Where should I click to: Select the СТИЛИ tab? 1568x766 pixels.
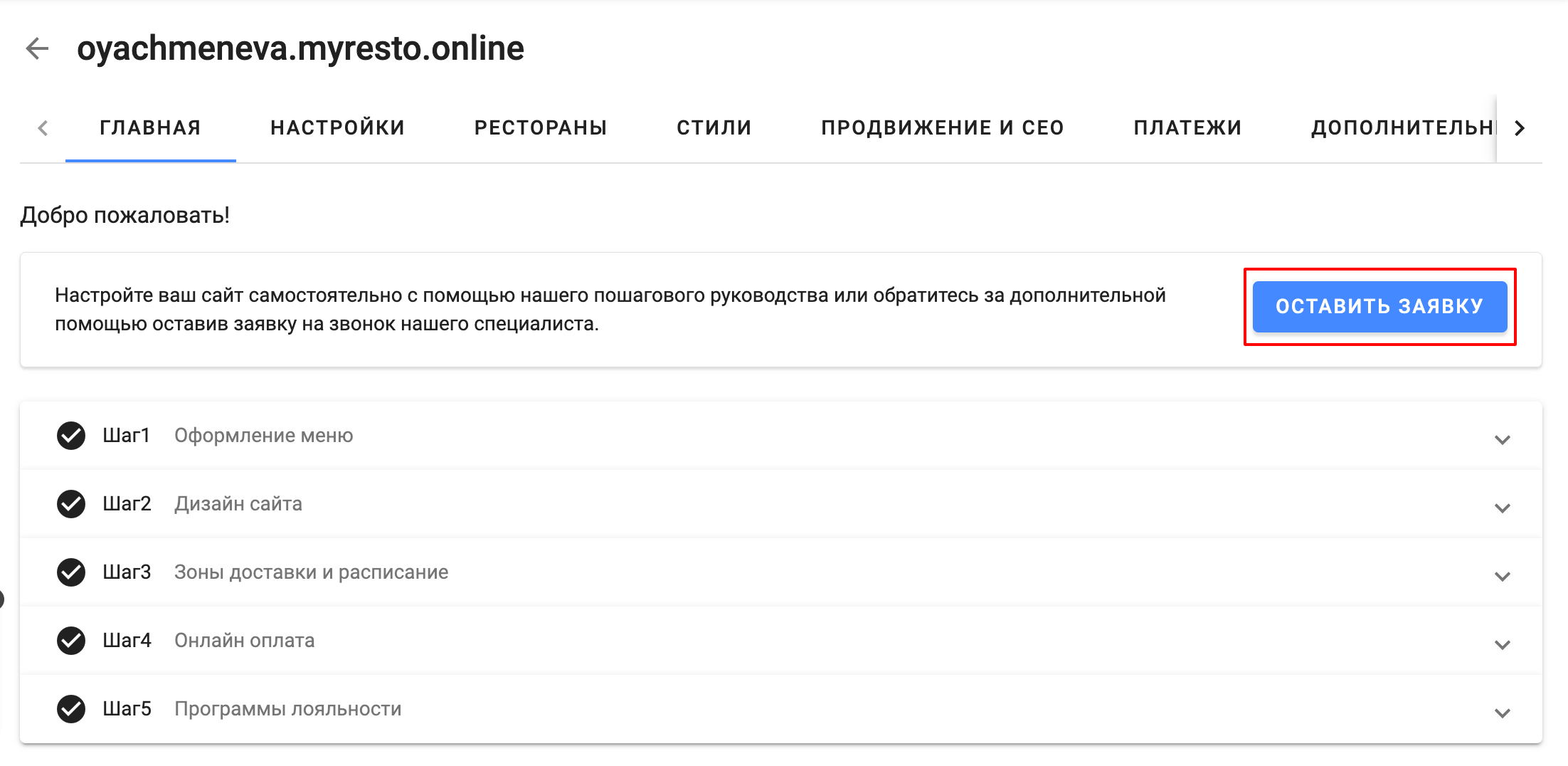click(714, 127)
